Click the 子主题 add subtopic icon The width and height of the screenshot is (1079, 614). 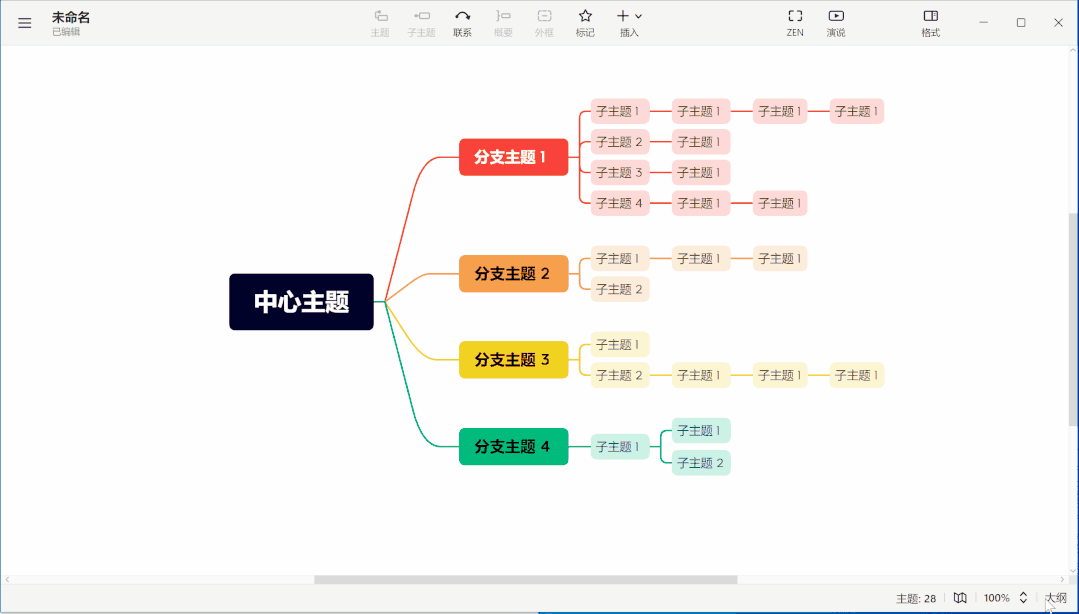pyautogui.click(x=421, y=16)
